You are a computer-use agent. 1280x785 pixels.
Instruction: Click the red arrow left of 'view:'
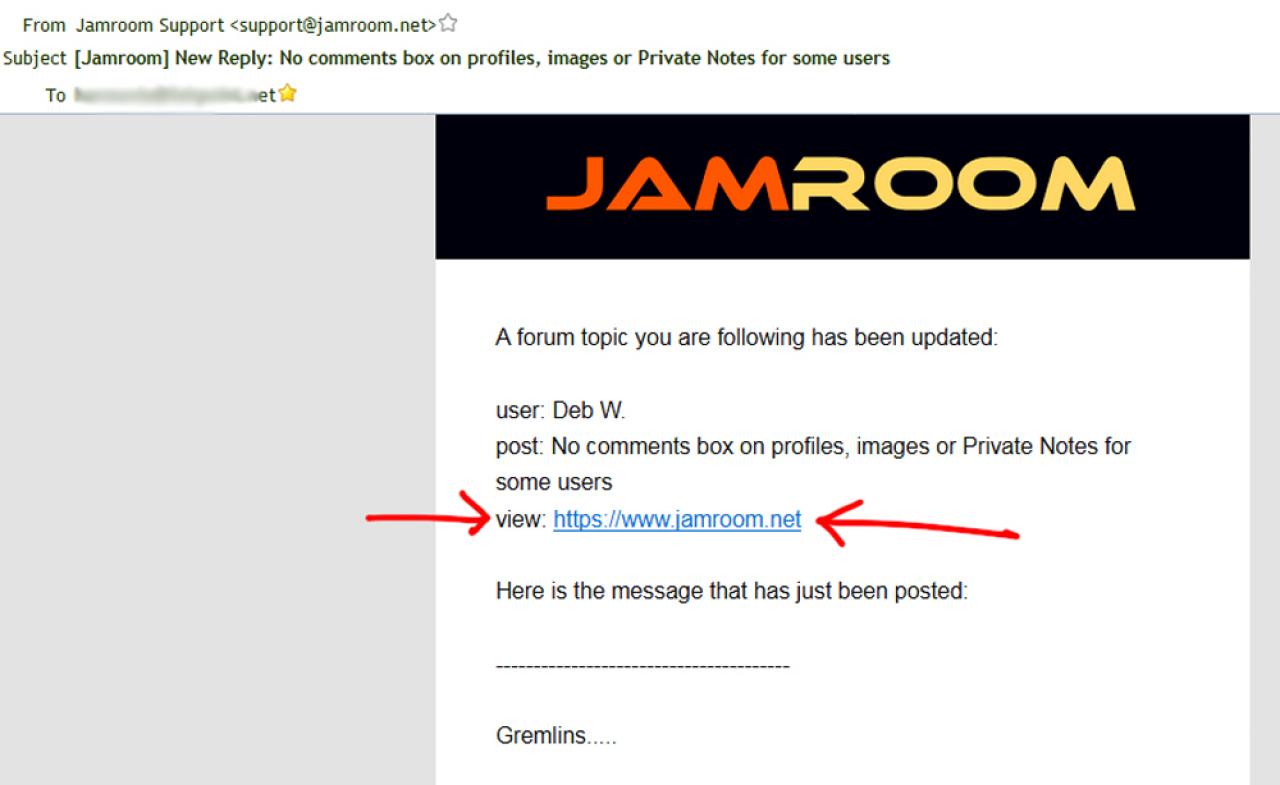coord(427,516)
